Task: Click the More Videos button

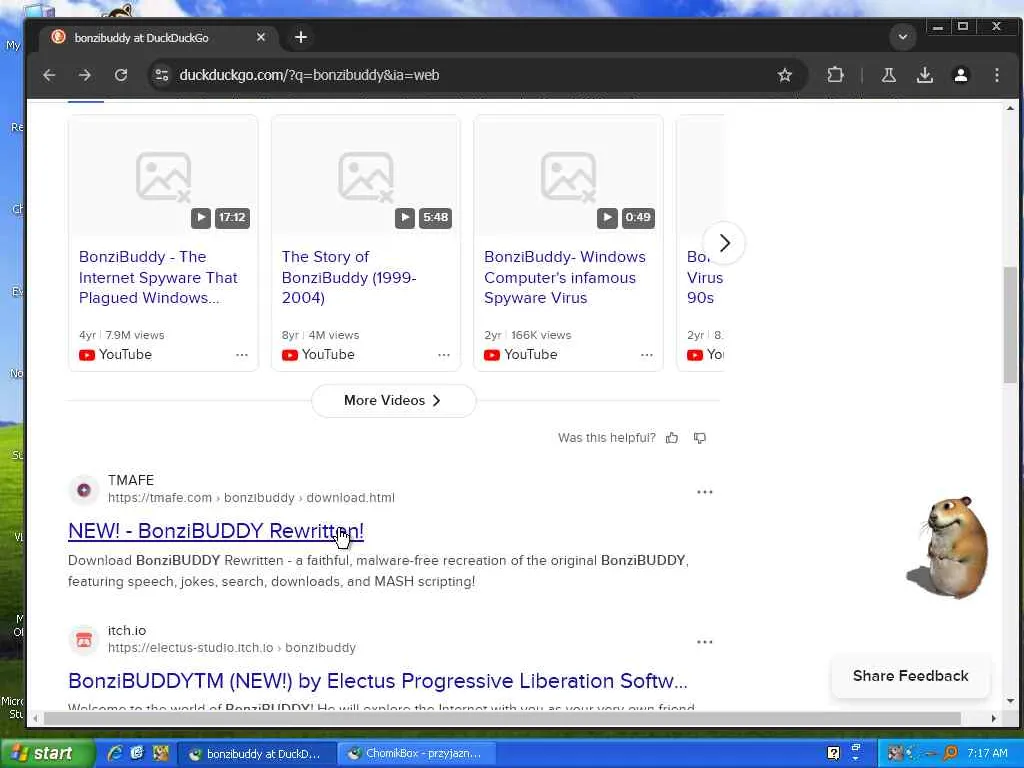Action: [394, 400]
